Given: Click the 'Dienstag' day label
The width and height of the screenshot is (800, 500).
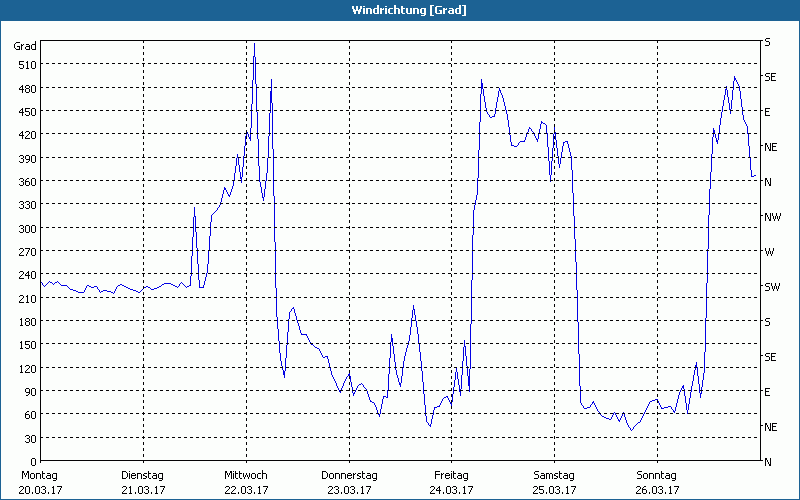Looking at the screenshot, I should pyautogui.click(x=142, y=475).
